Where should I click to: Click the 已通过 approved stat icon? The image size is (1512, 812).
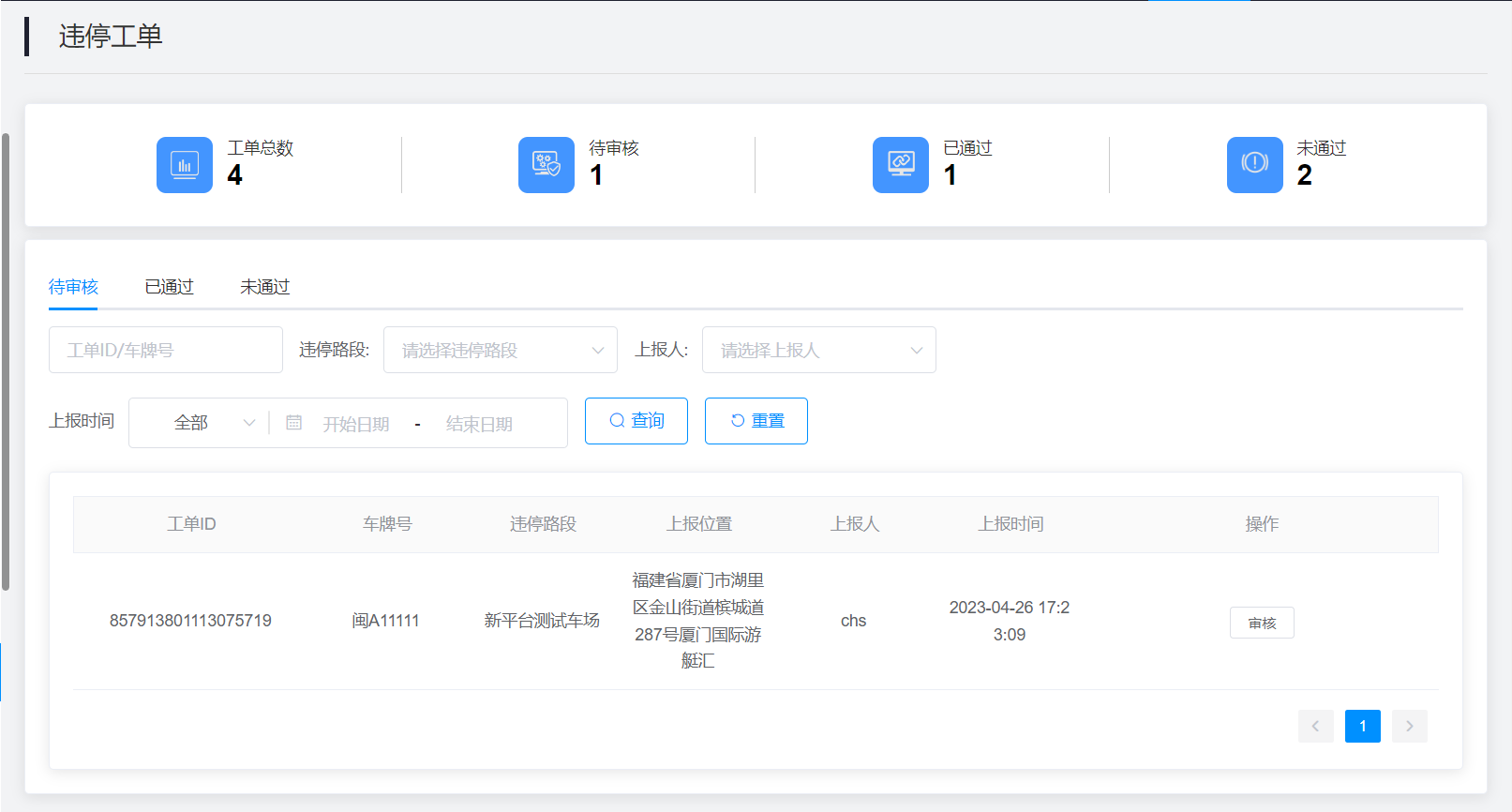click(901, 165)
